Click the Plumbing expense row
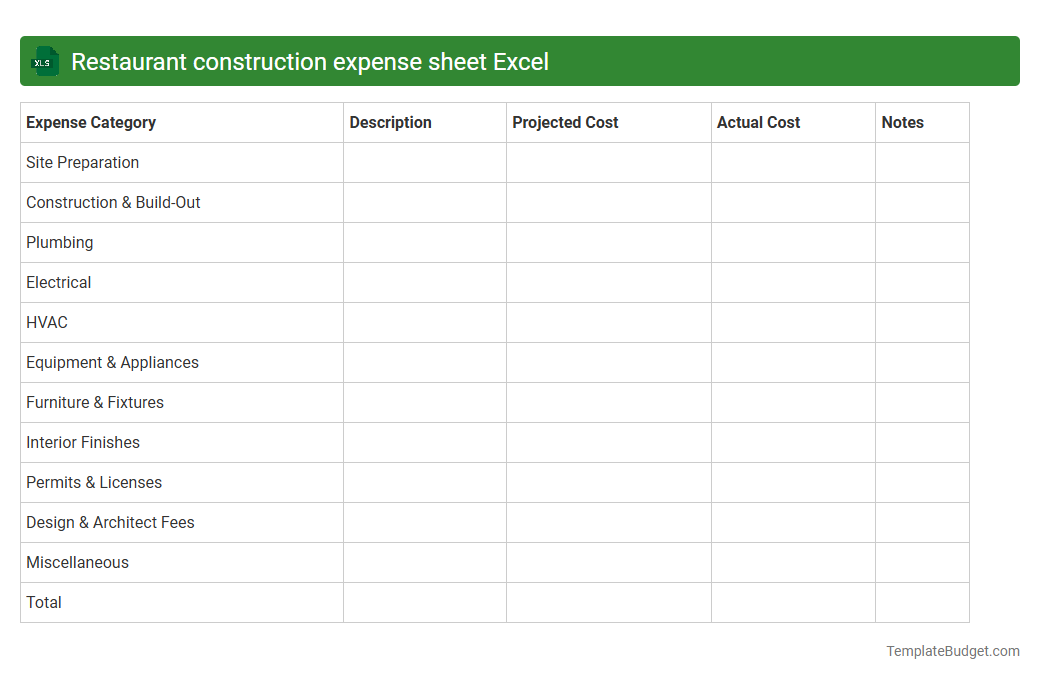Viewport: 1040px width, 680px height. [x=60, y=242]
